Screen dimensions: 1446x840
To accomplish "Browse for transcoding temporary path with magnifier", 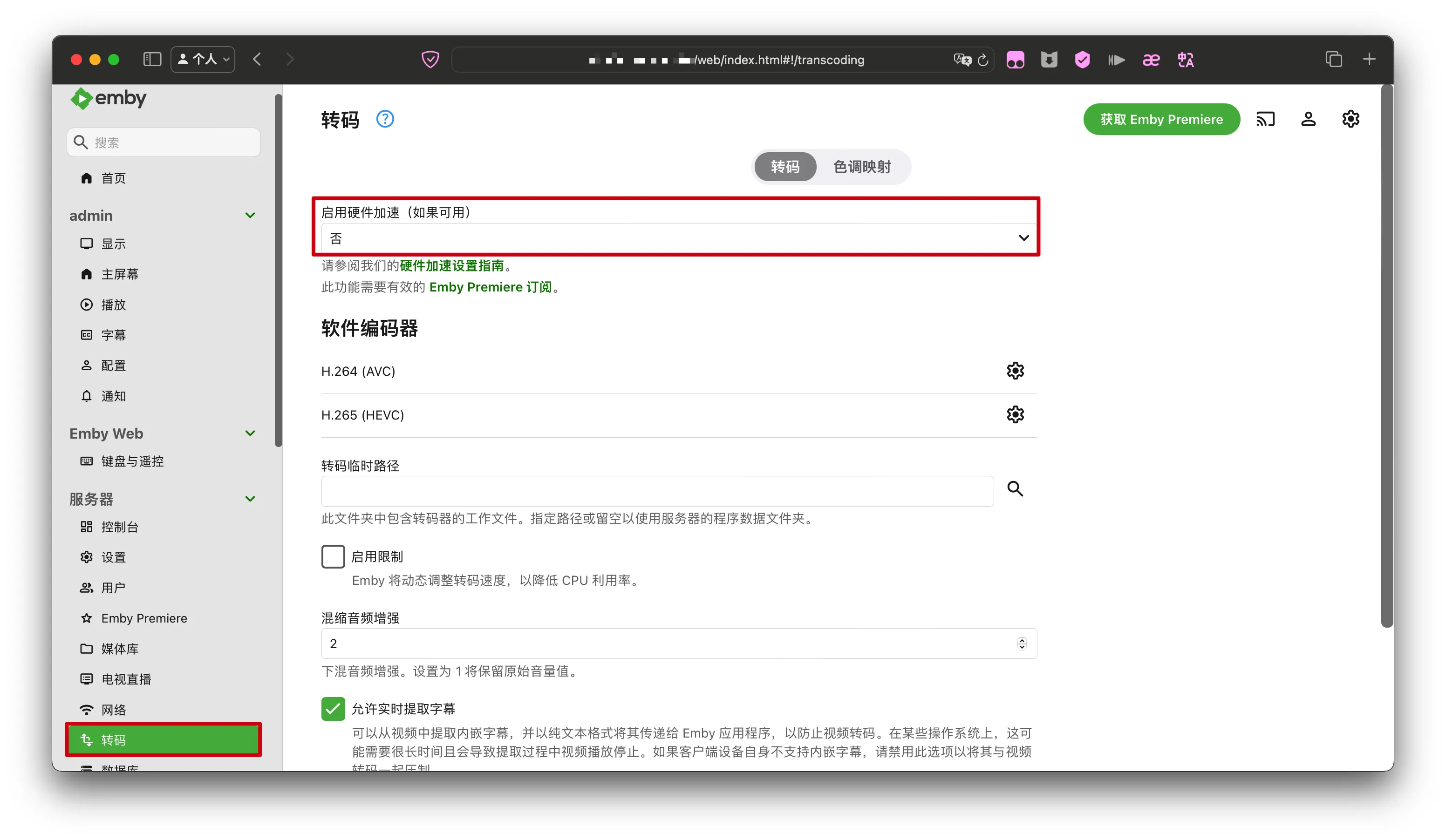I will [1015, 488].
